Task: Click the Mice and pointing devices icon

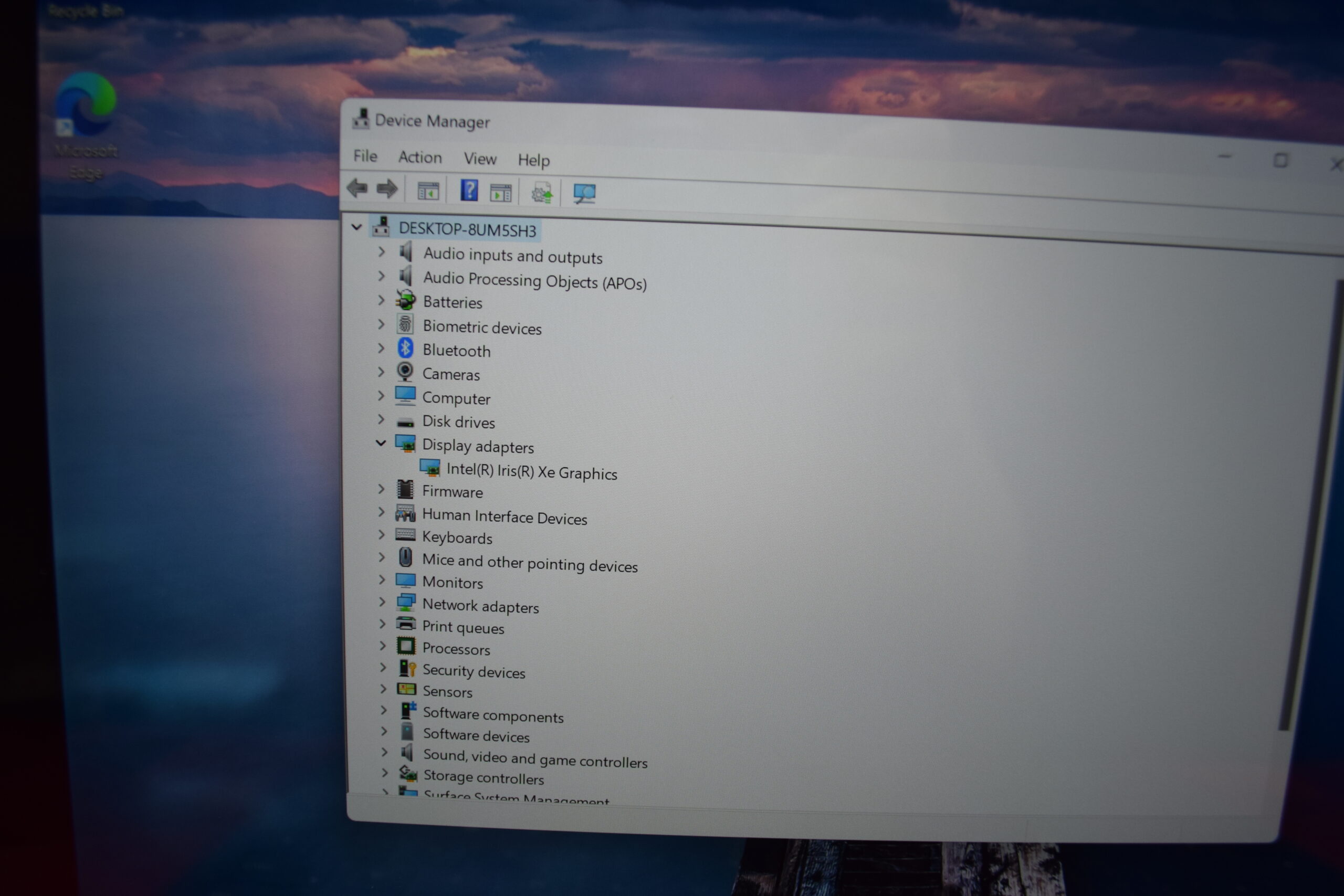Action: coord(405,557)
